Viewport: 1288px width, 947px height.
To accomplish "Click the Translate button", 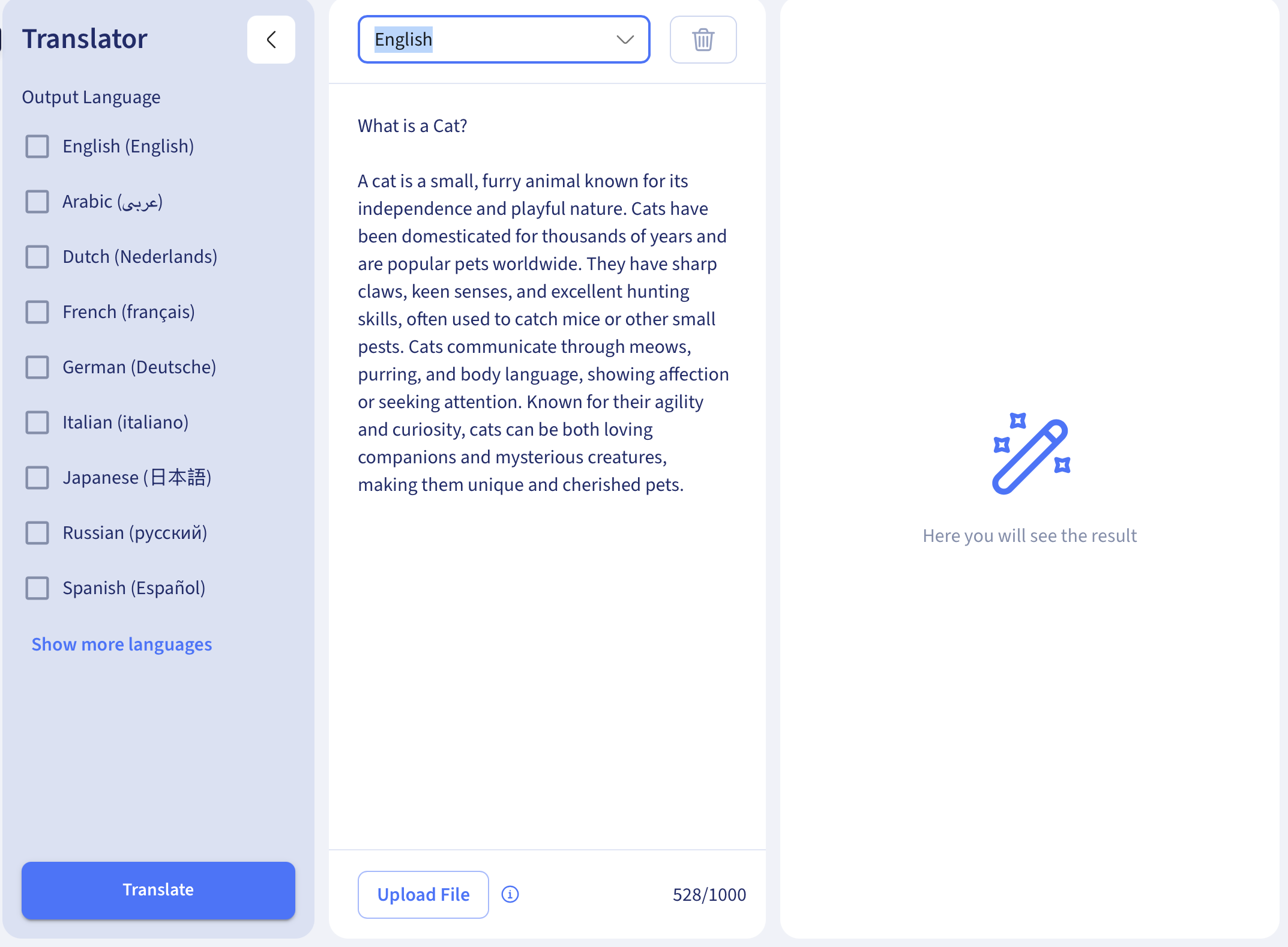I will click(158, 890).
